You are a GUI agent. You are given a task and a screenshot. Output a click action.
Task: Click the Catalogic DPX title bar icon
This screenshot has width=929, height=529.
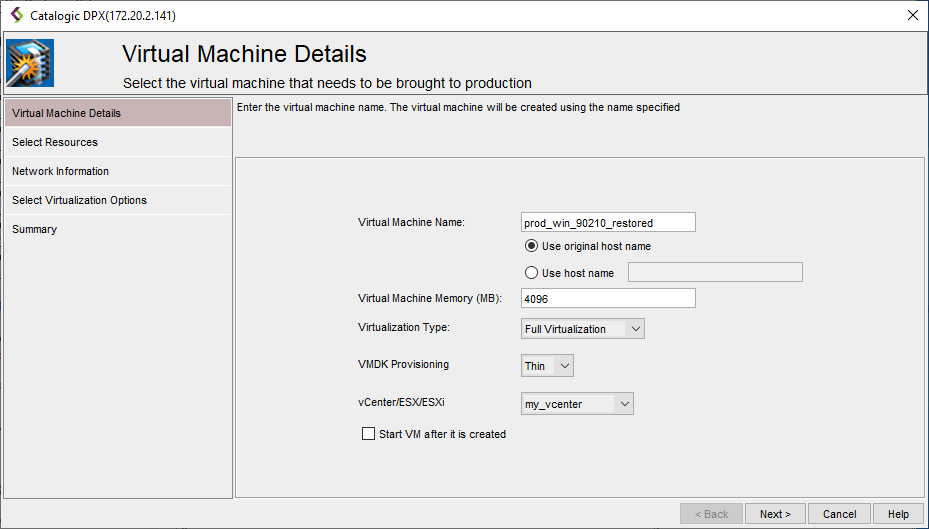point(16,15)
